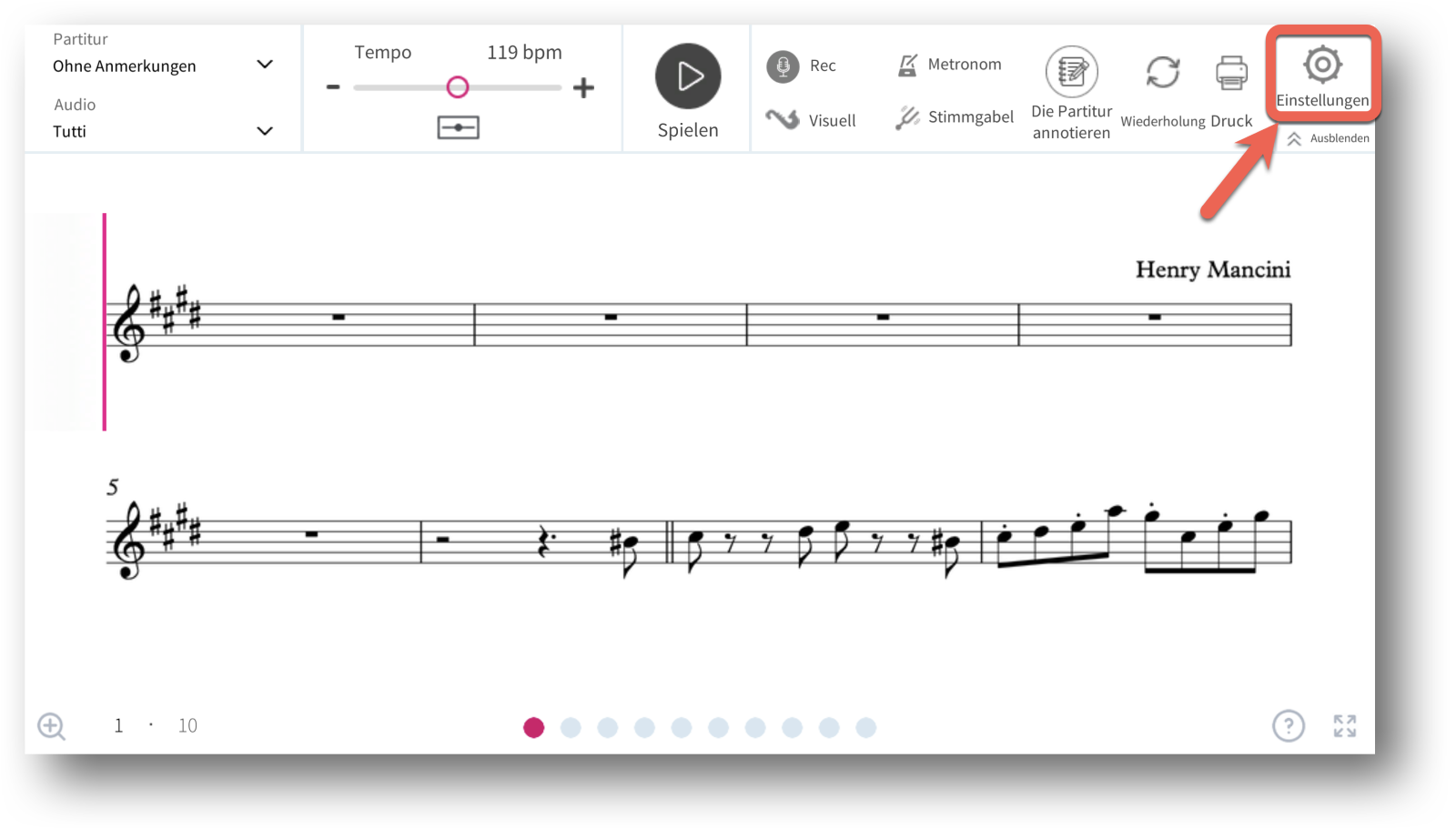Screen dimensions: 1456x829
Task: Toggle the Visuell display option
Action: pos(811,119)
